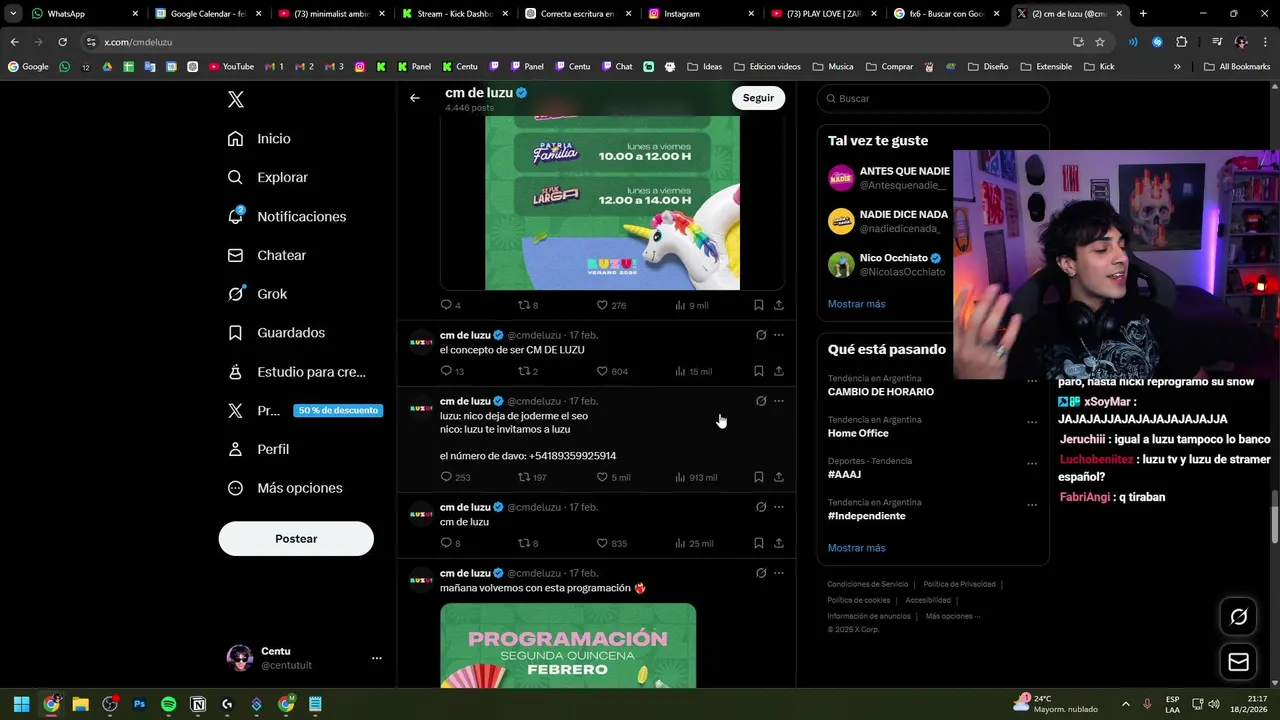Open CAMBIO DE HORARIO trend
Viewport: 1280px width, 720px height.
881,392
